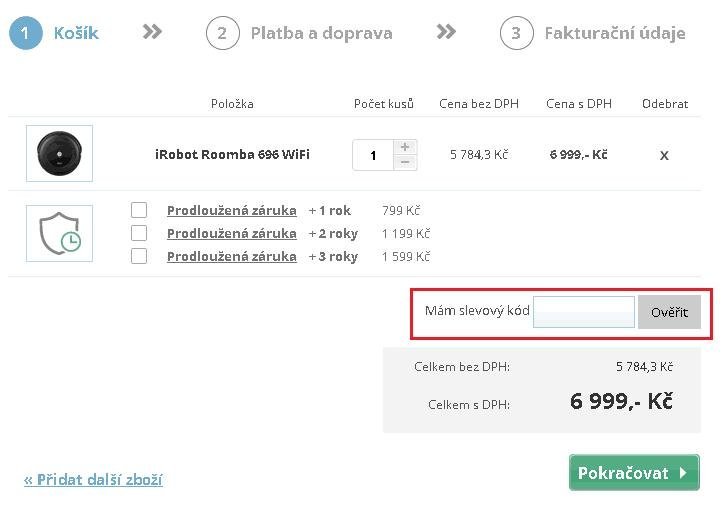
Task: Tick the +3 roky warranty checkbox
Action: click(139, 256)
